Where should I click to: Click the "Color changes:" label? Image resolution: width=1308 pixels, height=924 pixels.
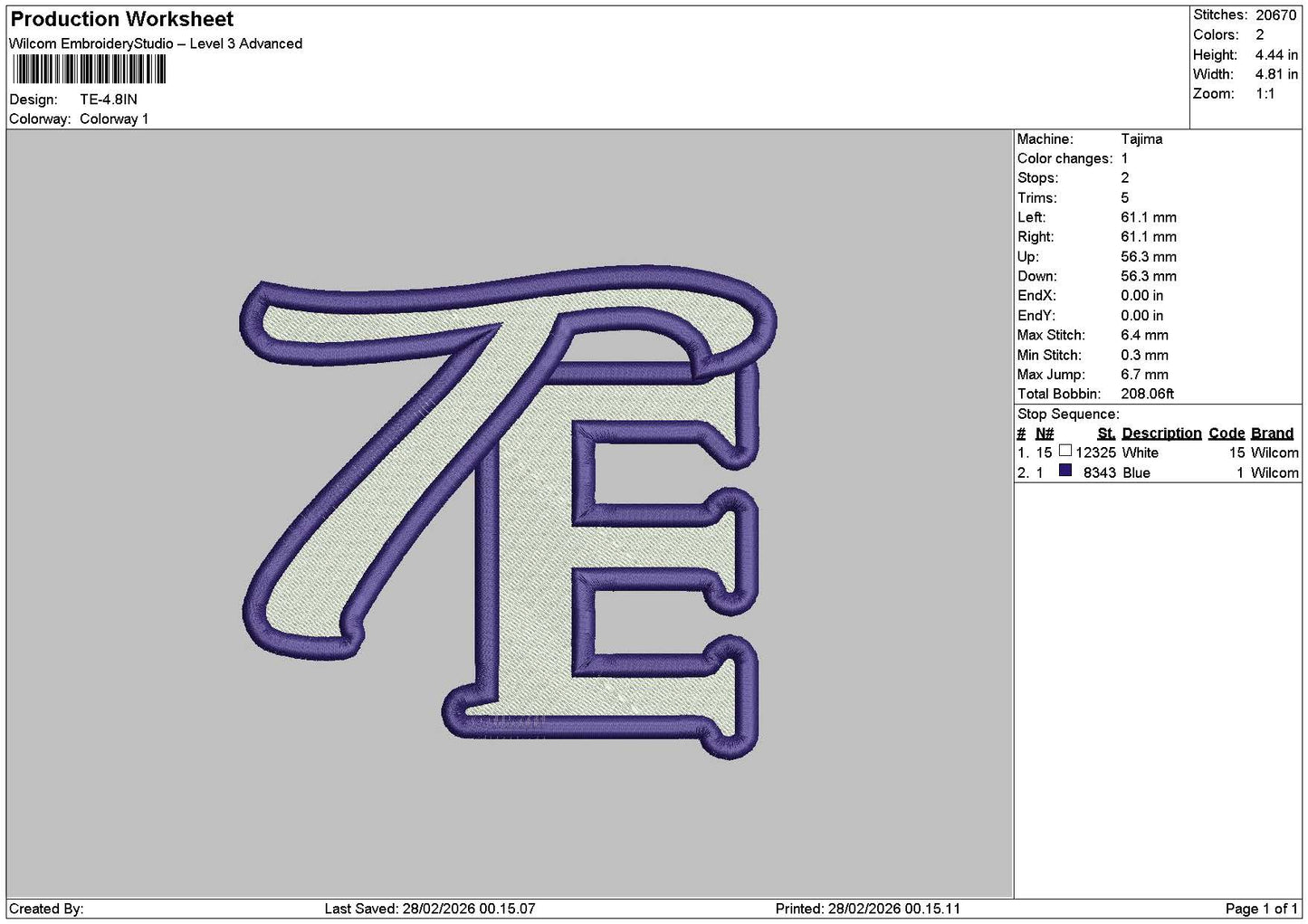coord(1065,159)
